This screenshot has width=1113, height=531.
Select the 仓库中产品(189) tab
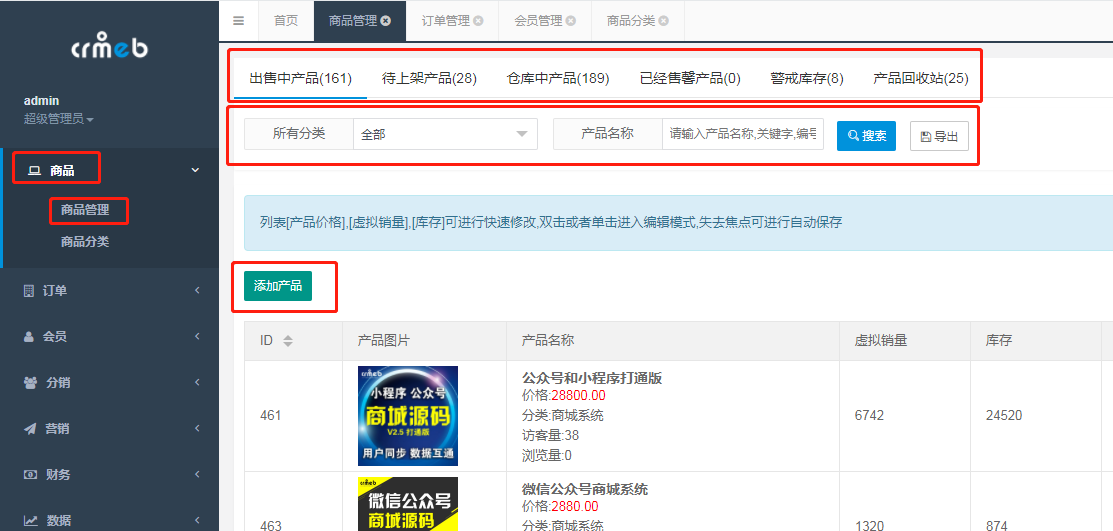click(x=558, y=78)
